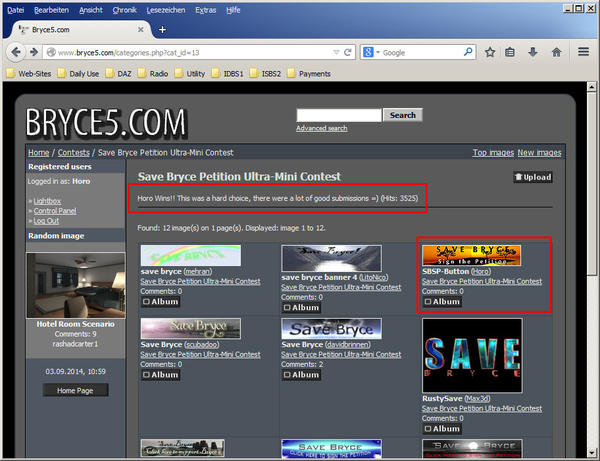Click the scroll up arrow of page scrollbar
This screenshot has height=461, width=600.
(592, 87)
